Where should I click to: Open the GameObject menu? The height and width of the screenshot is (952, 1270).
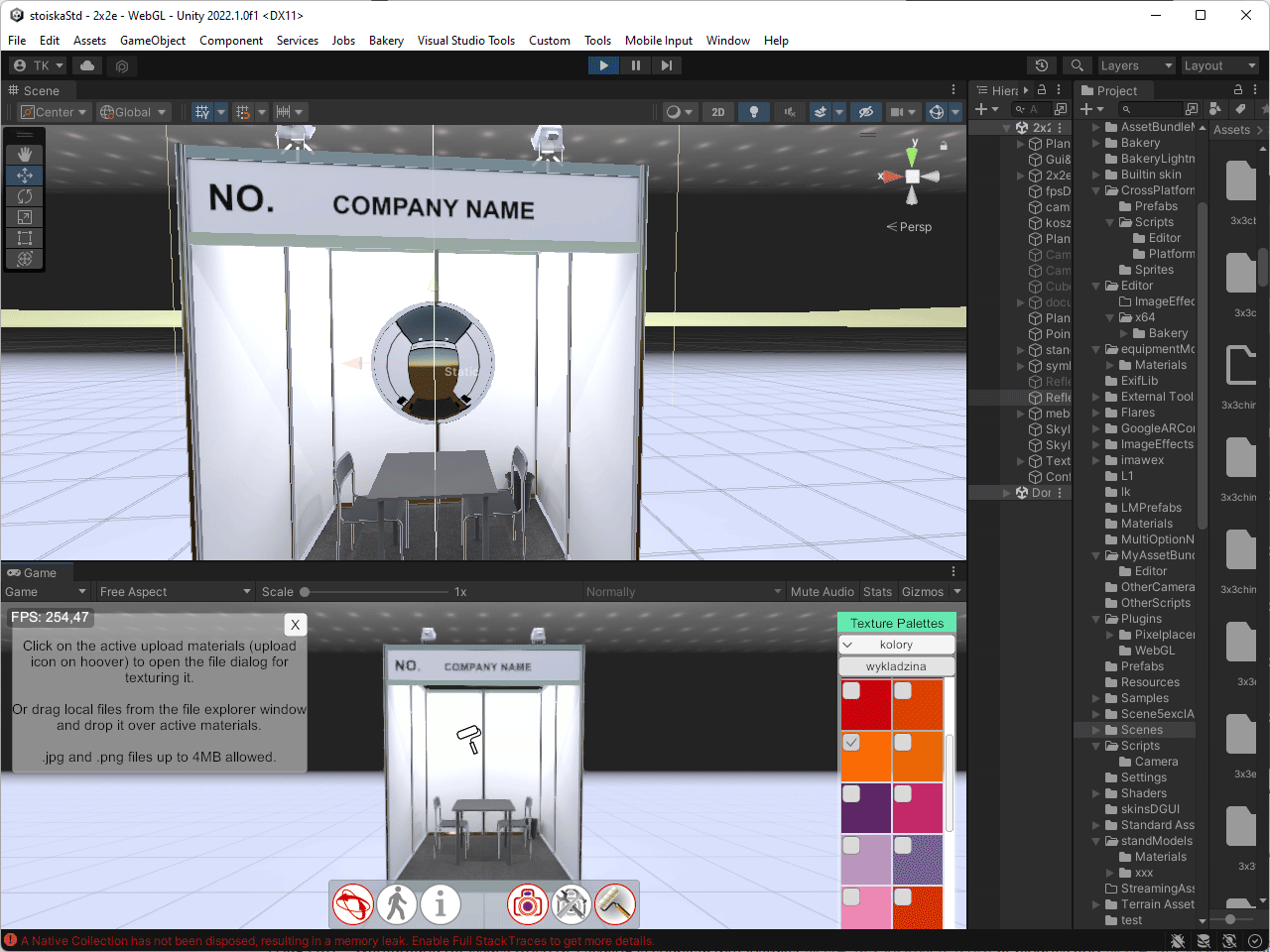[153, 41]
